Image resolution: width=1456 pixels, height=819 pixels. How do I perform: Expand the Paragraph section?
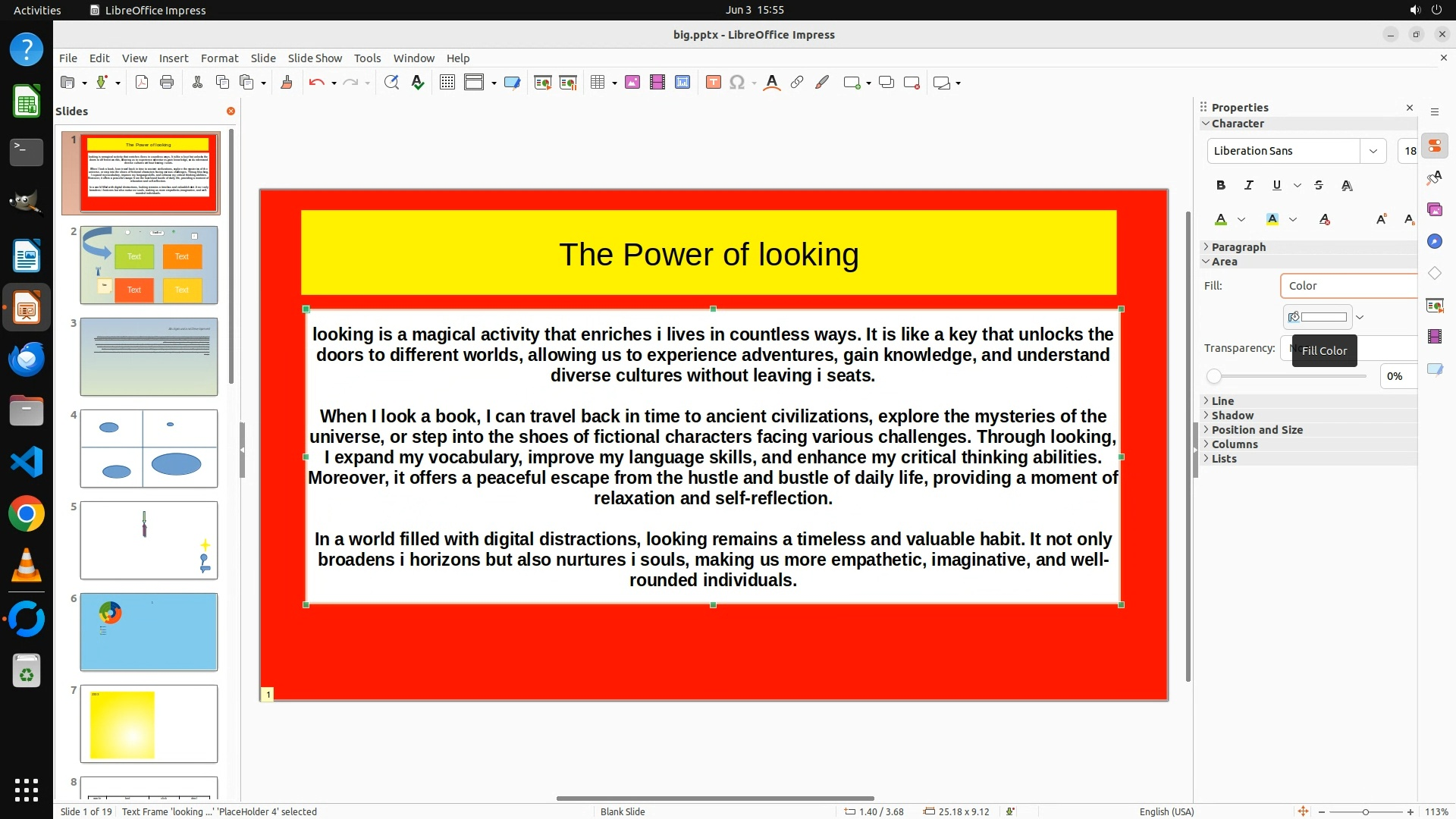[x=1238, y=247]
